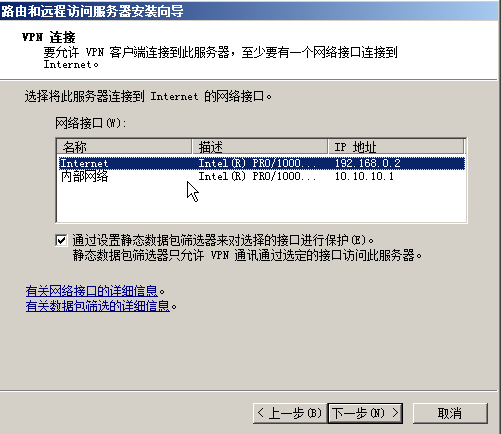Sort by IP 地址 column header

click(396, 147)
